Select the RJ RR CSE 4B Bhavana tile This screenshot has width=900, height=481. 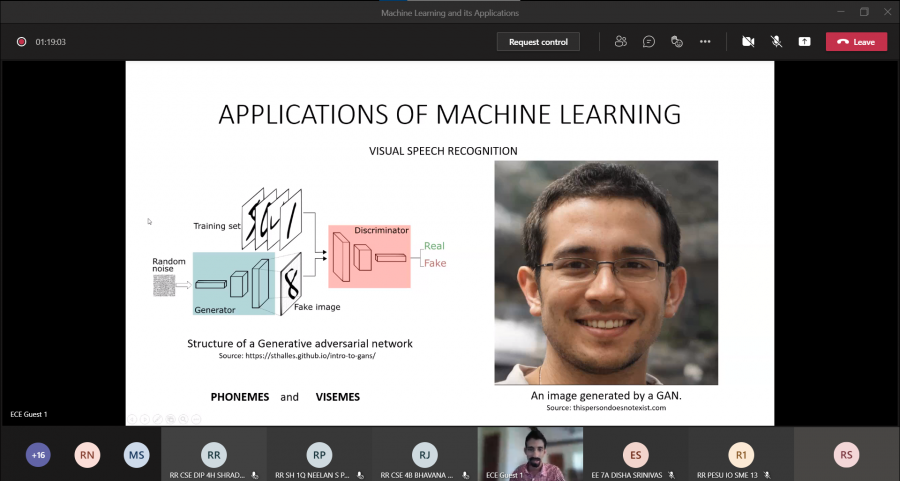click(424, 455)
